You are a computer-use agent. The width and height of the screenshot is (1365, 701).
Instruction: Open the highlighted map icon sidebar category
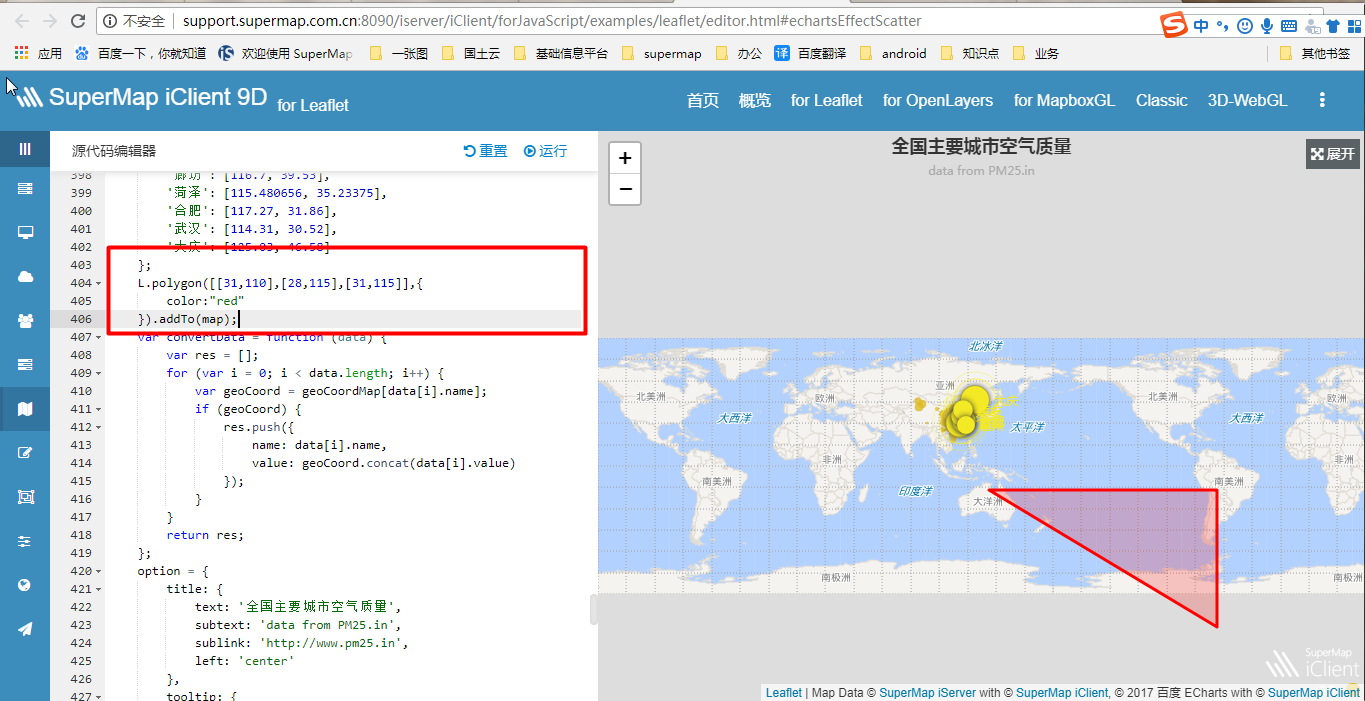coord(25,408)
